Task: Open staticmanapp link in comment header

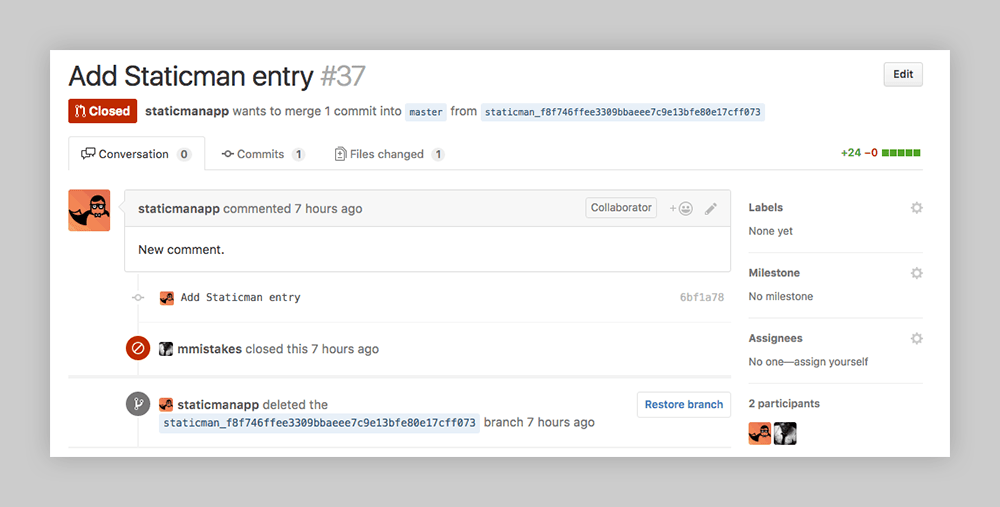Action: (179, 209)
